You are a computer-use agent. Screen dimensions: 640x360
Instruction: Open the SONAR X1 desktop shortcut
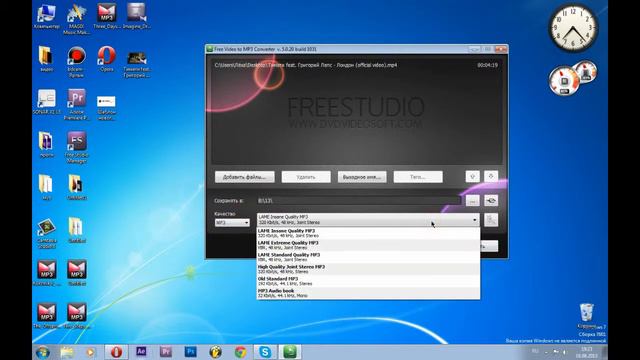coord(47,102)
